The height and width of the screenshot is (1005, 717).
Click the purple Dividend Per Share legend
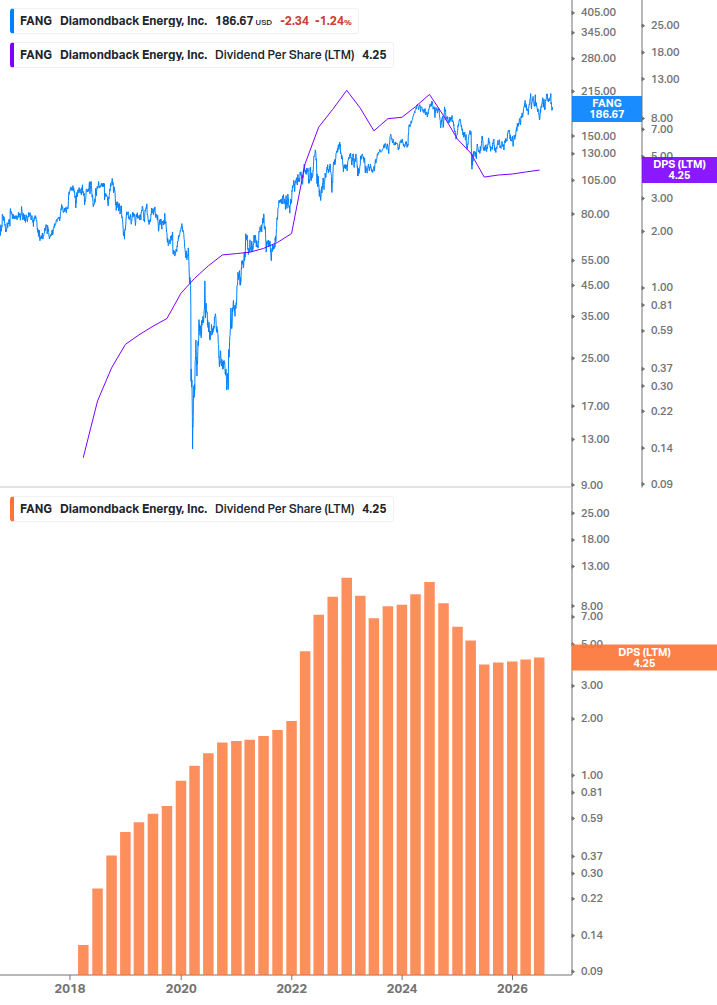(x=202, y=55)
